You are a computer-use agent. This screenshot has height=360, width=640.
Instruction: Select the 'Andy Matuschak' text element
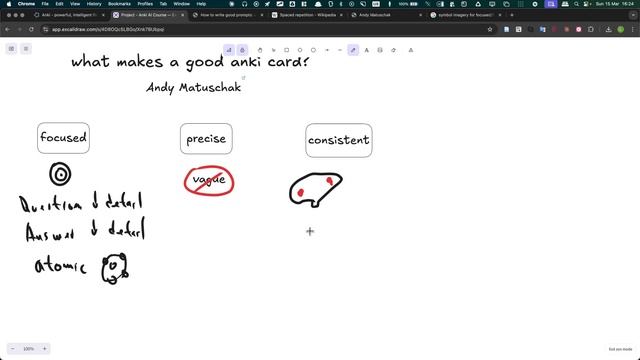click(x=193, y=87)
